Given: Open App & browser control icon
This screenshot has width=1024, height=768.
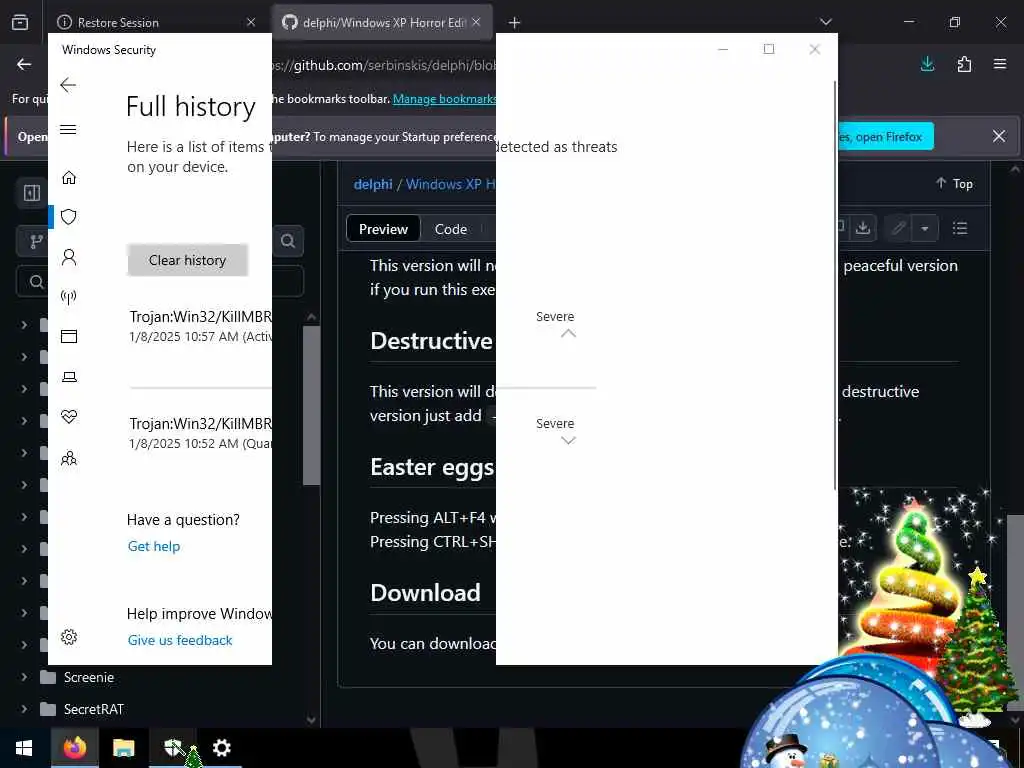Looking at the screenshot, I should point(69,336).
